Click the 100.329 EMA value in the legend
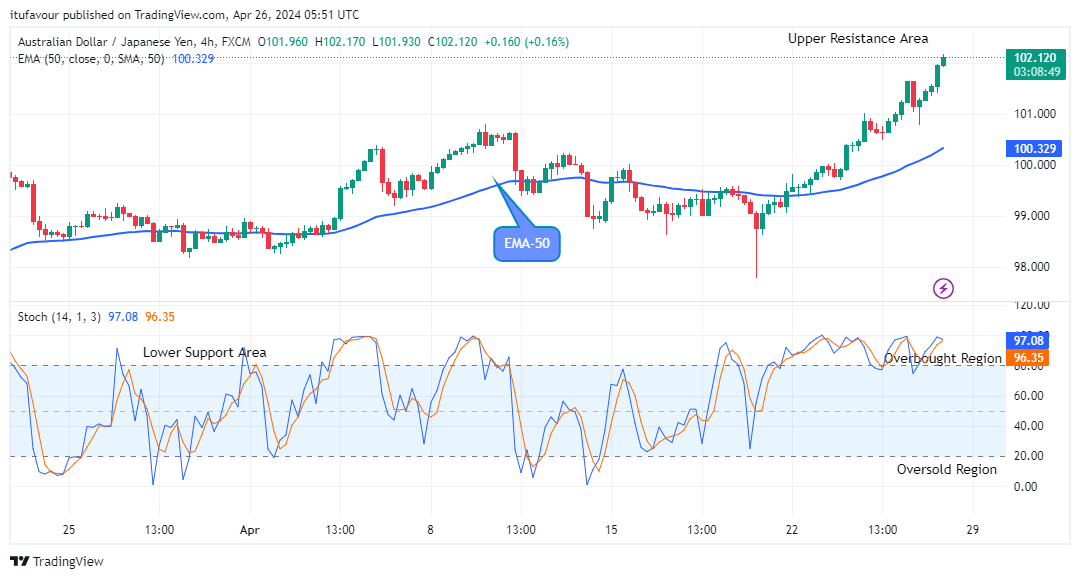The height and width of the screenshot is (579, 1080). point(193,59)
